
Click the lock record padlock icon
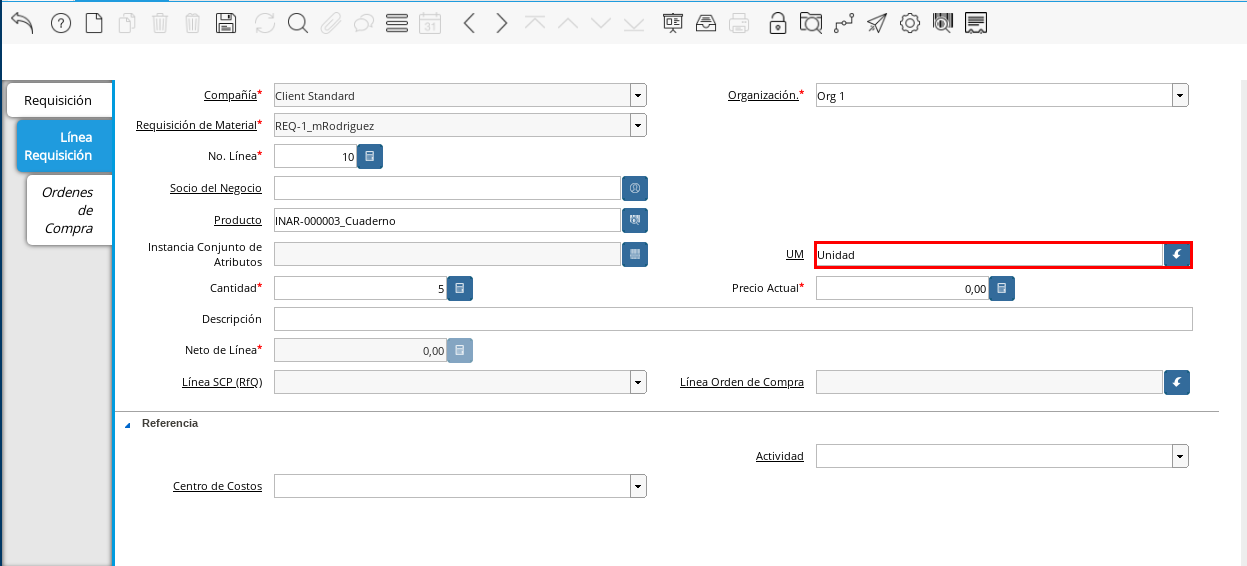(x=777, y=24)
